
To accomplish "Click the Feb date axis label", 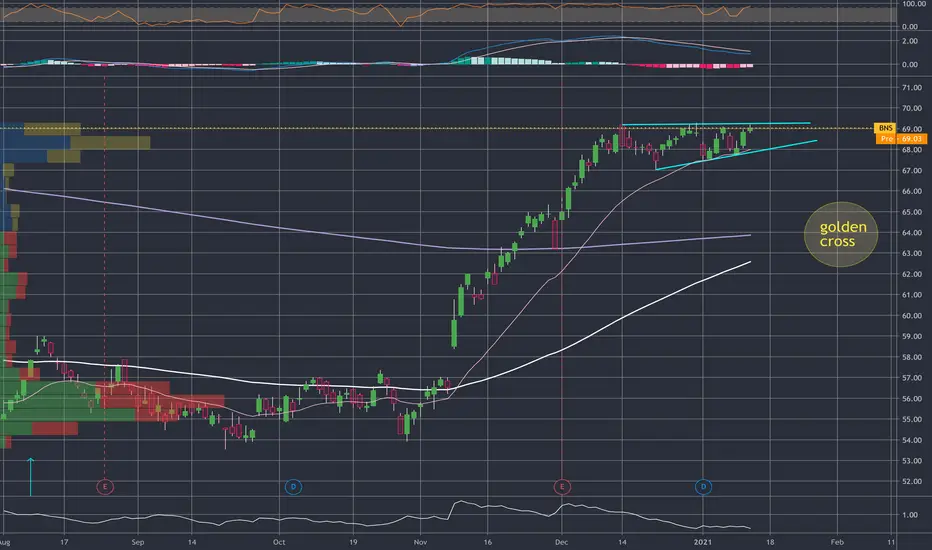I will 837,542.
